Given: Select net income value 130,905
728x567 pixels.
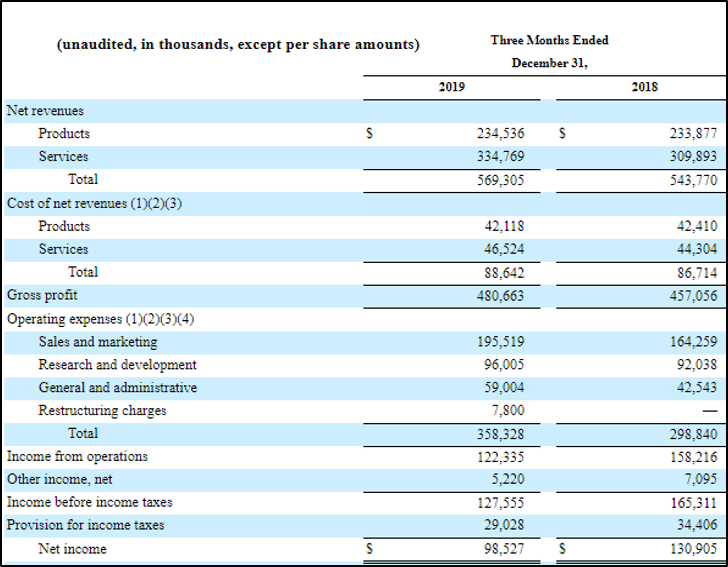Looking at the screenshot, I should [x=693, y=549].
